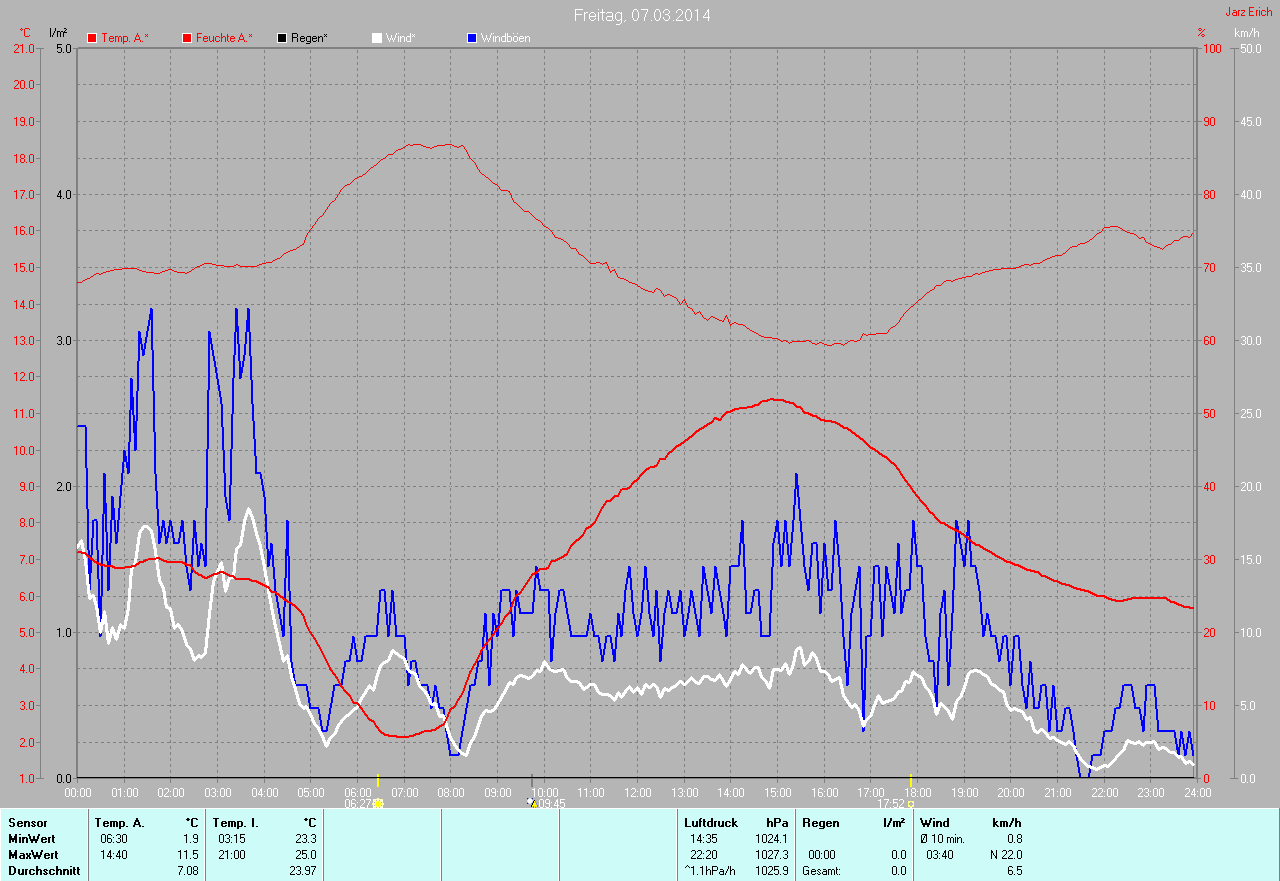Select the "Feuchte A.*" legend label
Image resolution: width=1280 pixels, height=881 pixels.
click(224, 38)
